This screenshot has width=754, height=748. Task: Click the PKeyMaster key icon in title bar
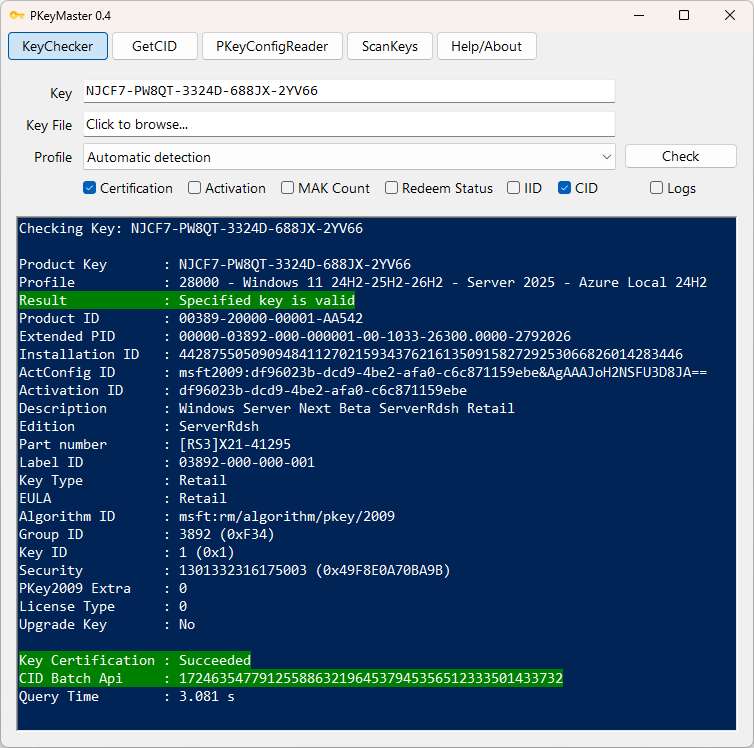(17, 15)
